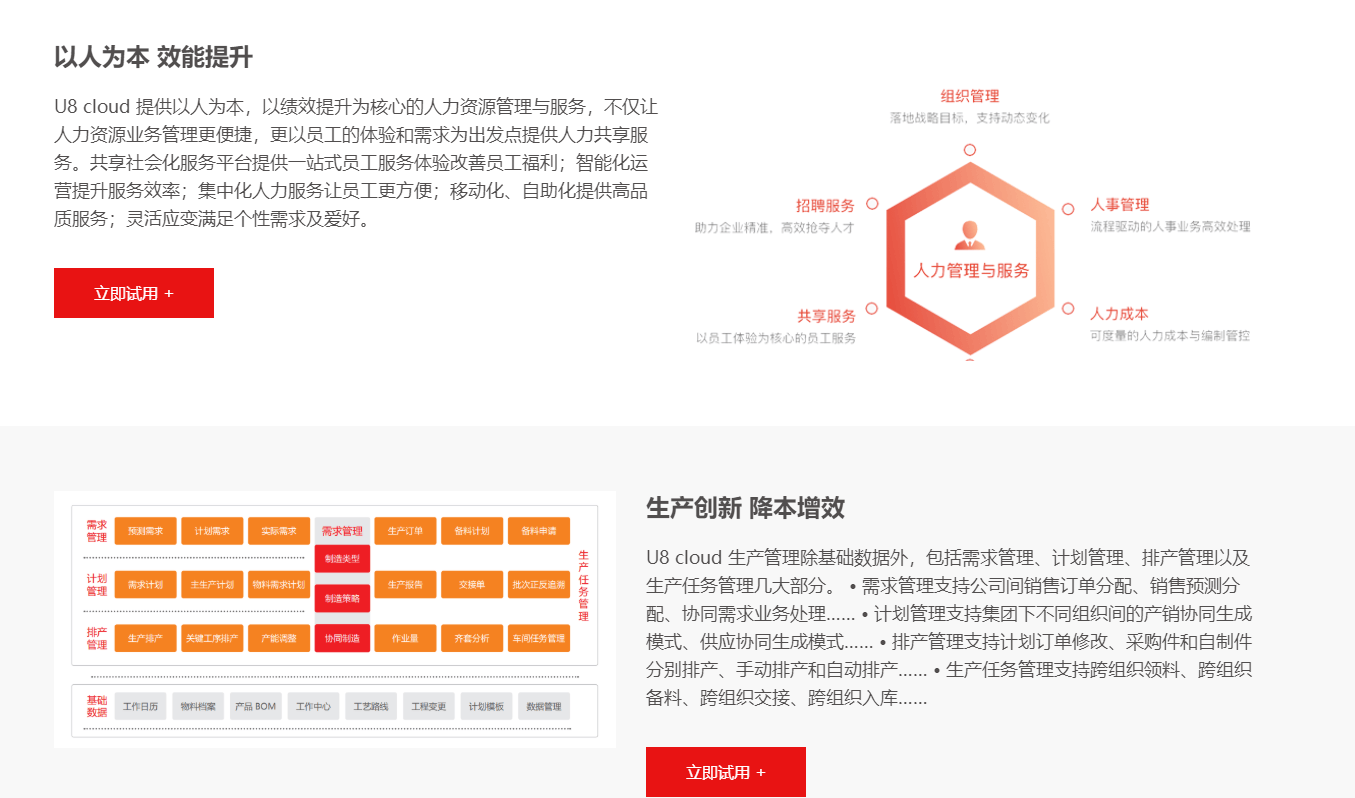Click the 人力成本 label

(1120, 313)
